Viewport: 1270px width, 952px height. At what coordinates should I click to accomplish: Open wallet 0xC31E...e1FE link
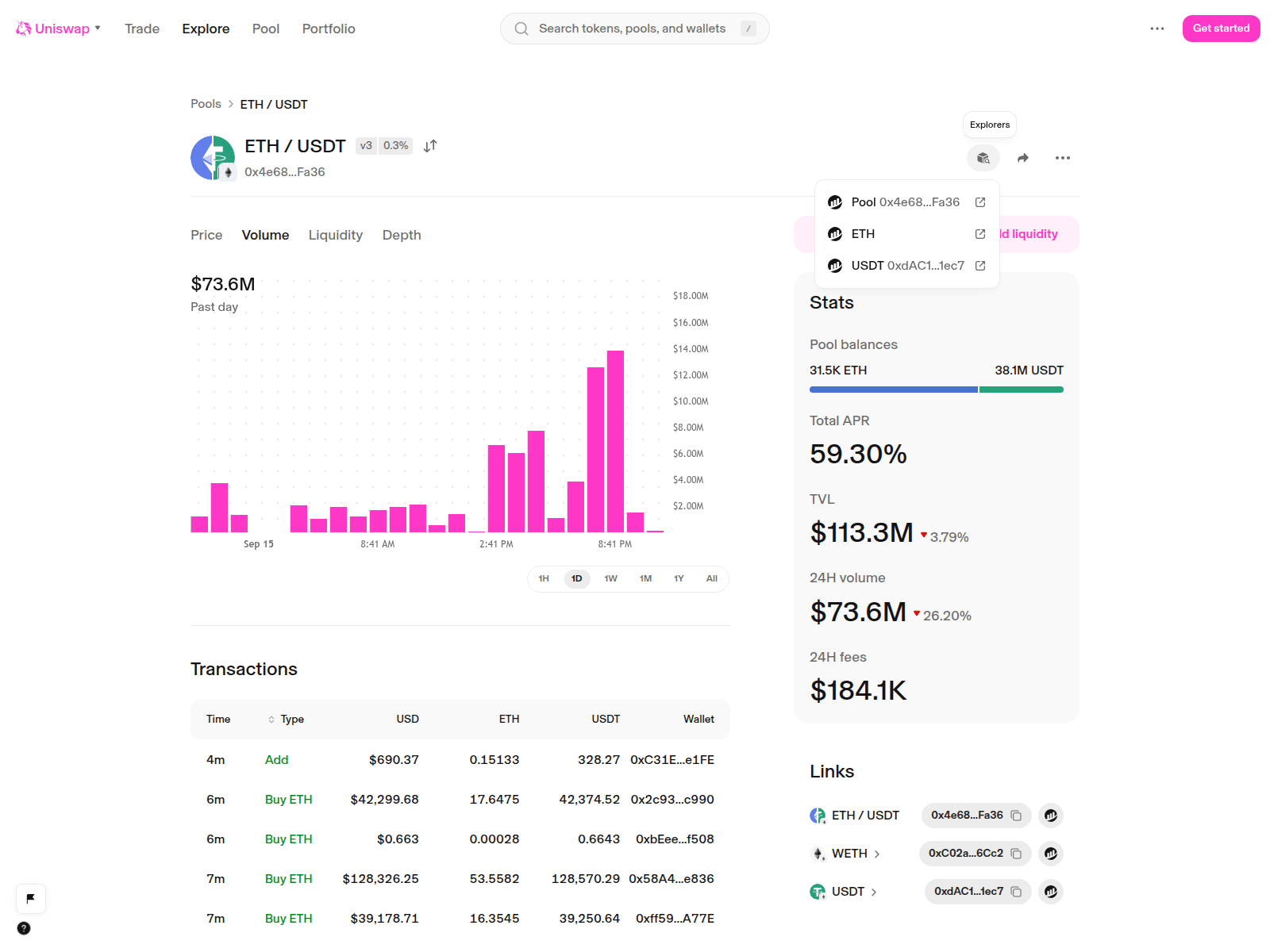tap(672, 760)
